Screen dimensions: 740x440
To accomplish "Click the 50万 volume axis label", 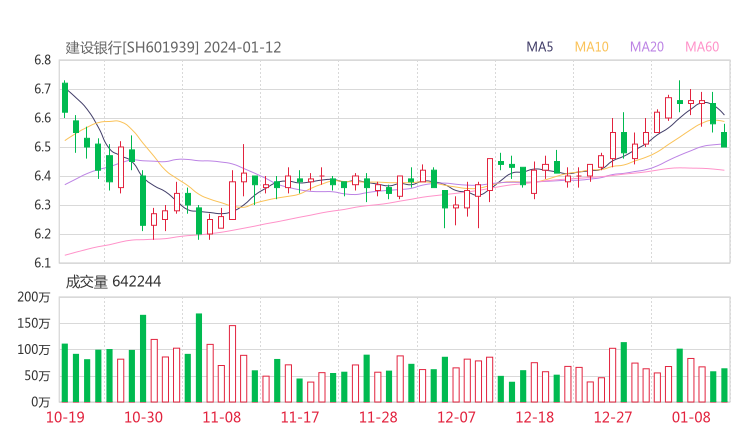I will (37, 376).
